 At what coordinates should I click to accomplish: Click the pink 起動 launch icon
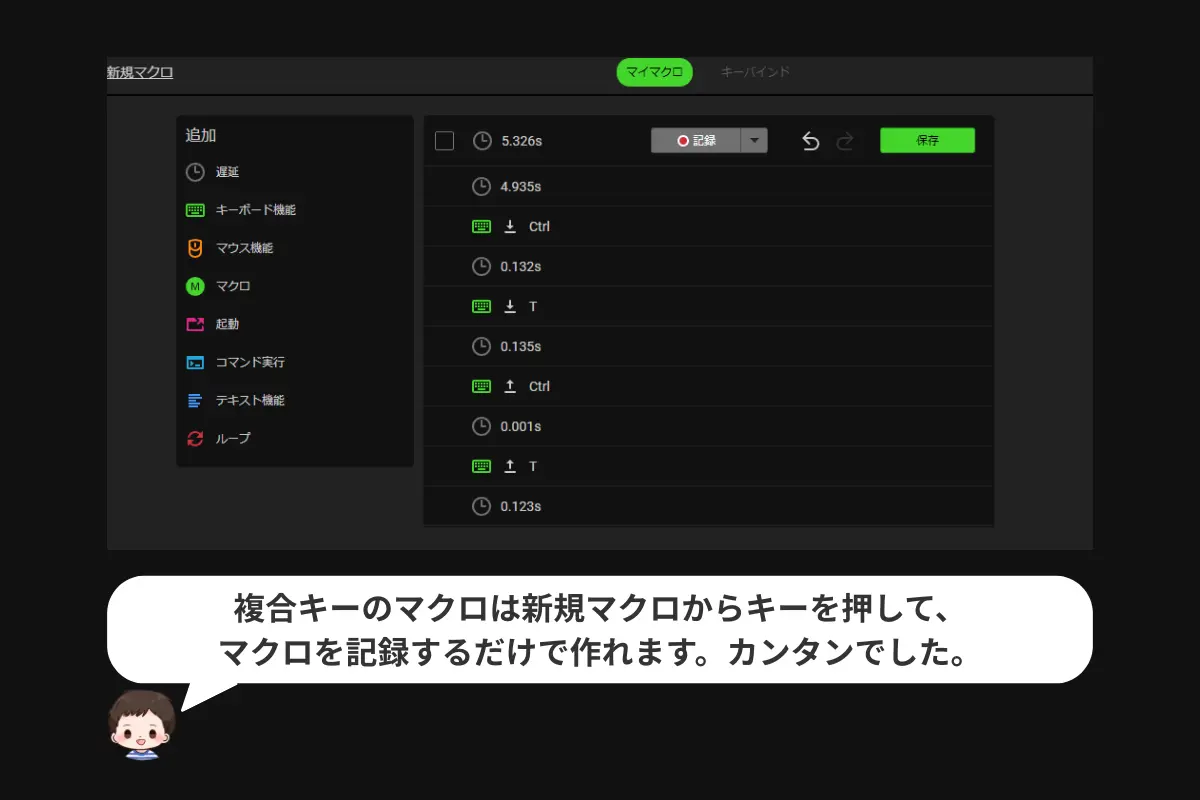(x=195, y=324)
